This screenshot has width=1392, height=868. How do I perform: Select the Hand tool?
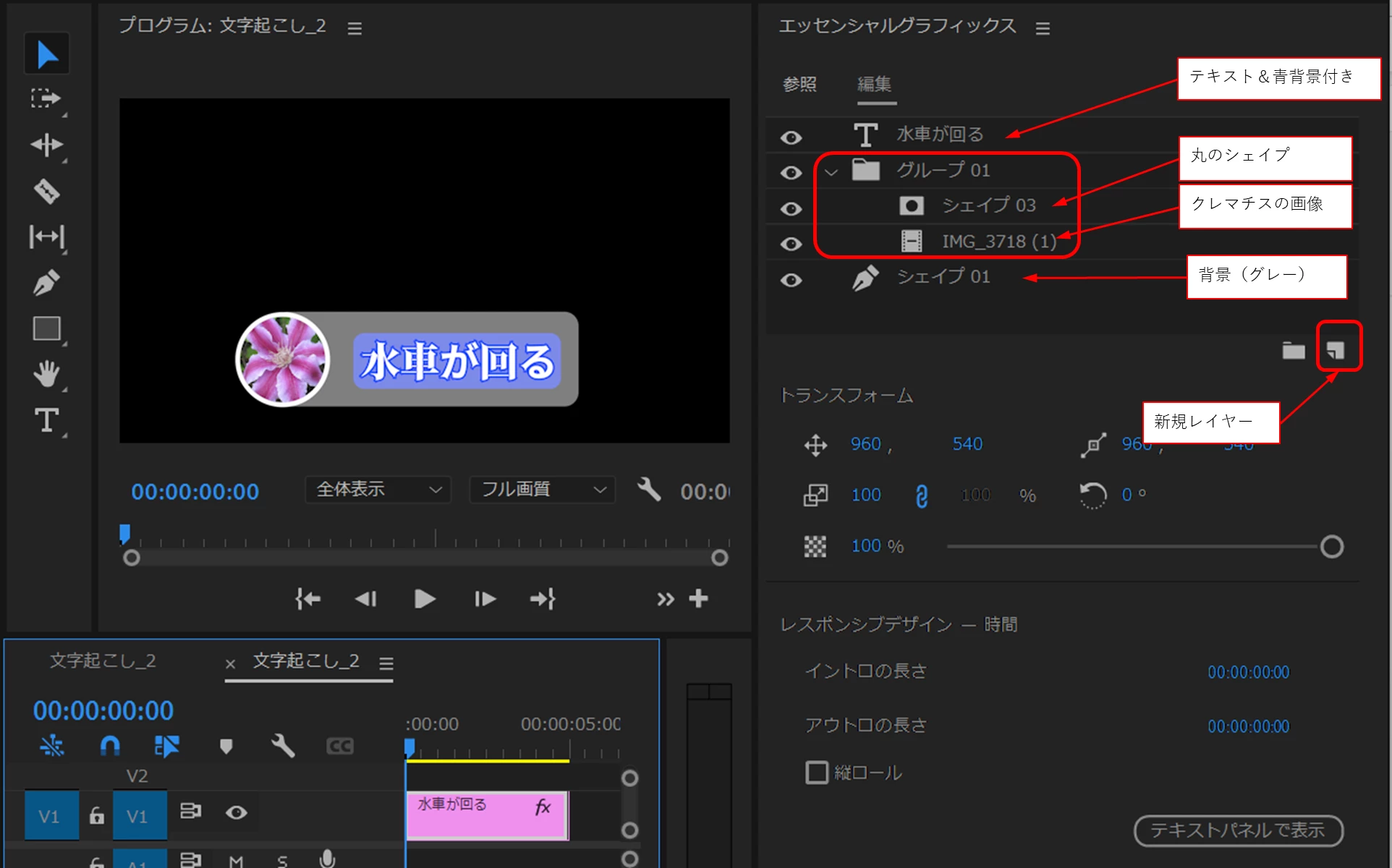coord(46,375)
